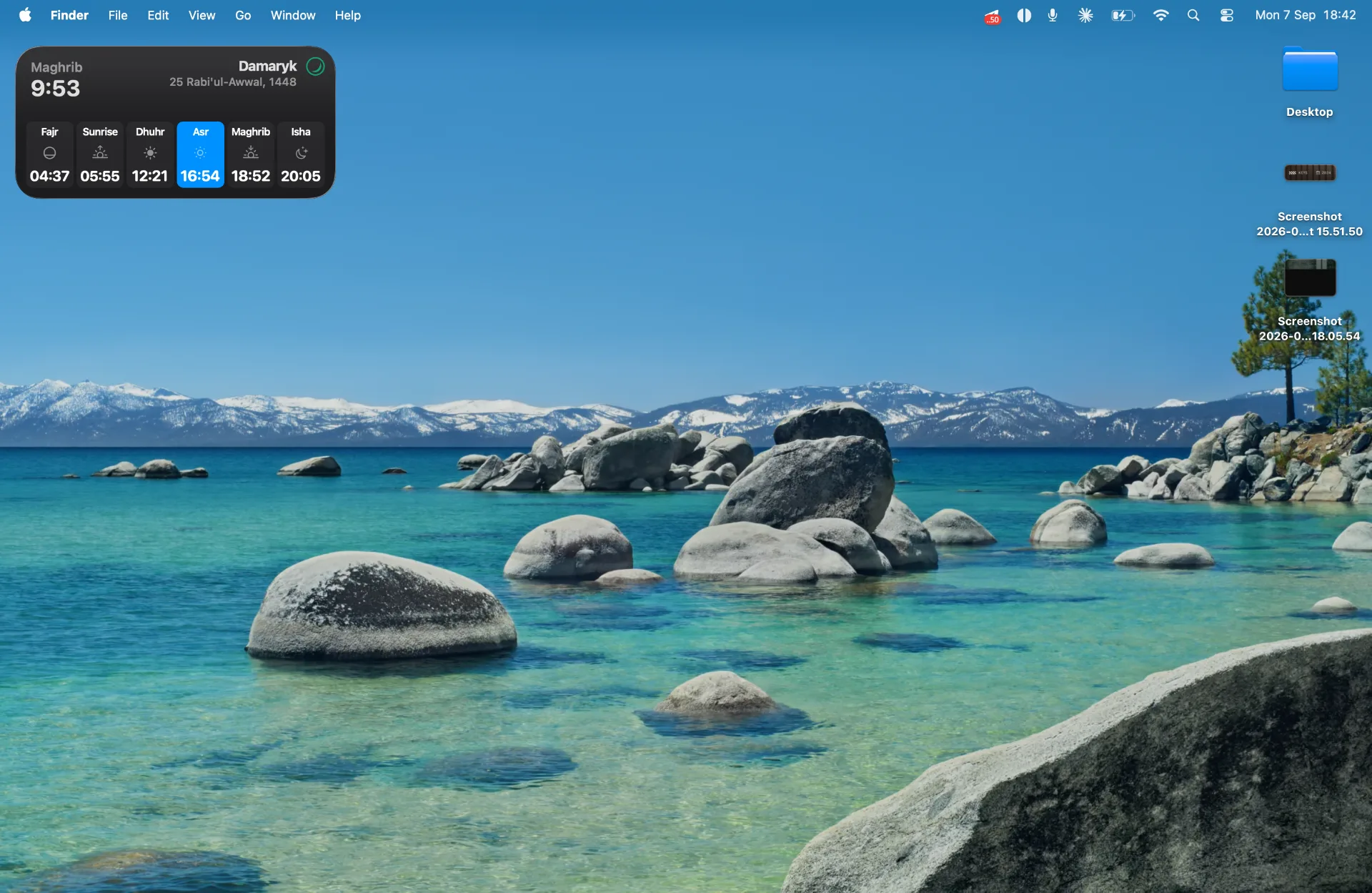This screenshot has height=893, width=1372.
Task: Select the Fajr 04:37 prayer tile
Action: point(49,154)
